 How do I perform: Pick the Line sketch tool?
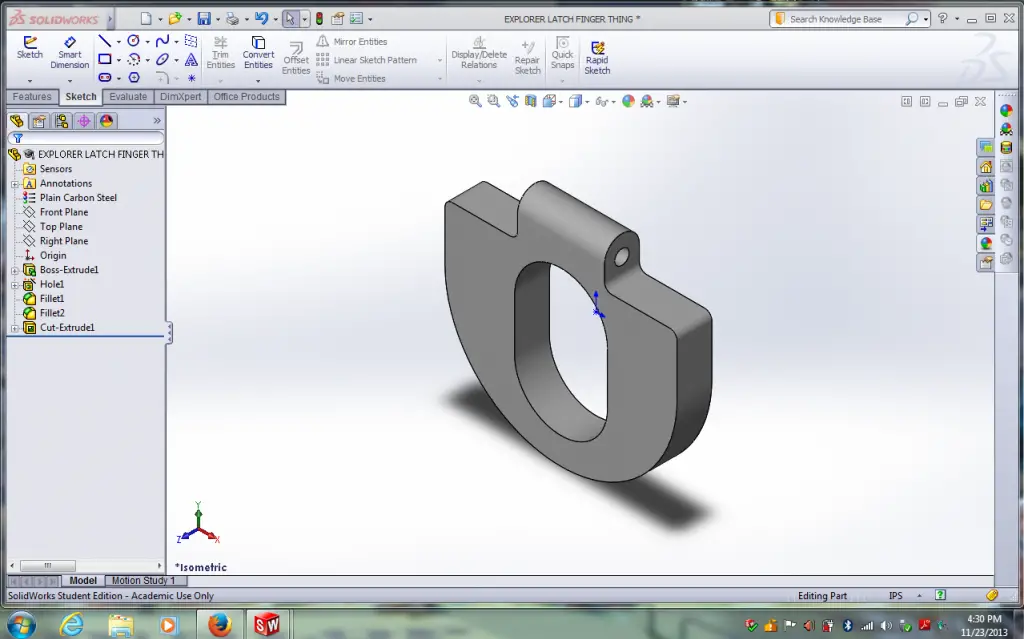104,41
